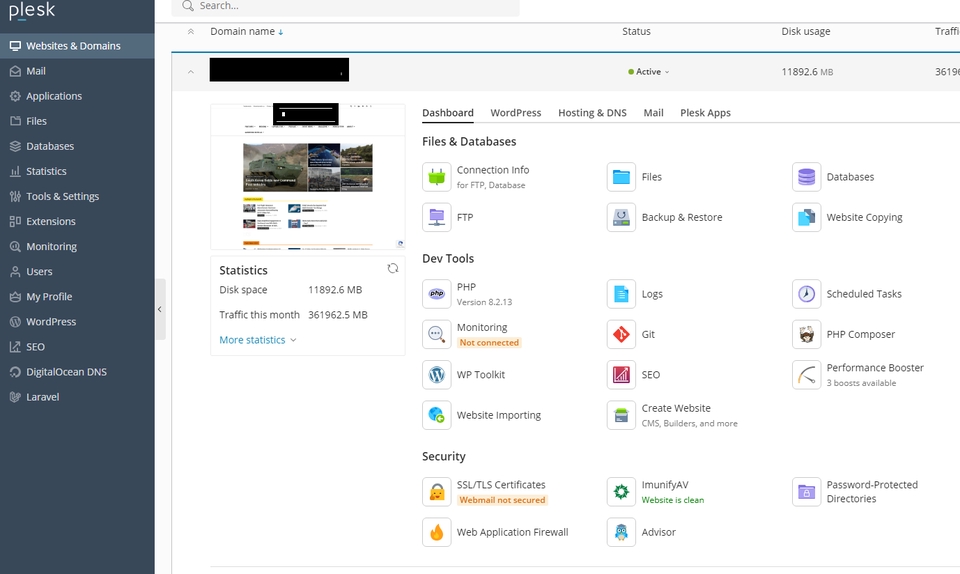
Task: Switch to the Hosting & DNS tab
Action: click(592, 113)
